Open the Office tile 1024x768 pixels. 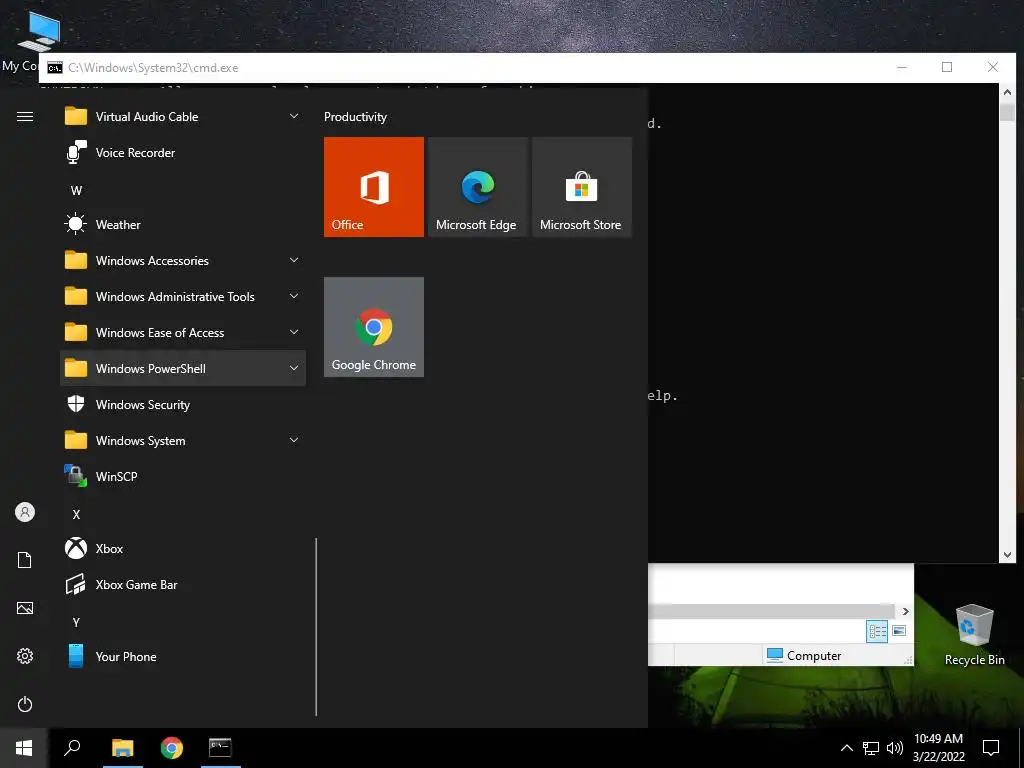374,187
